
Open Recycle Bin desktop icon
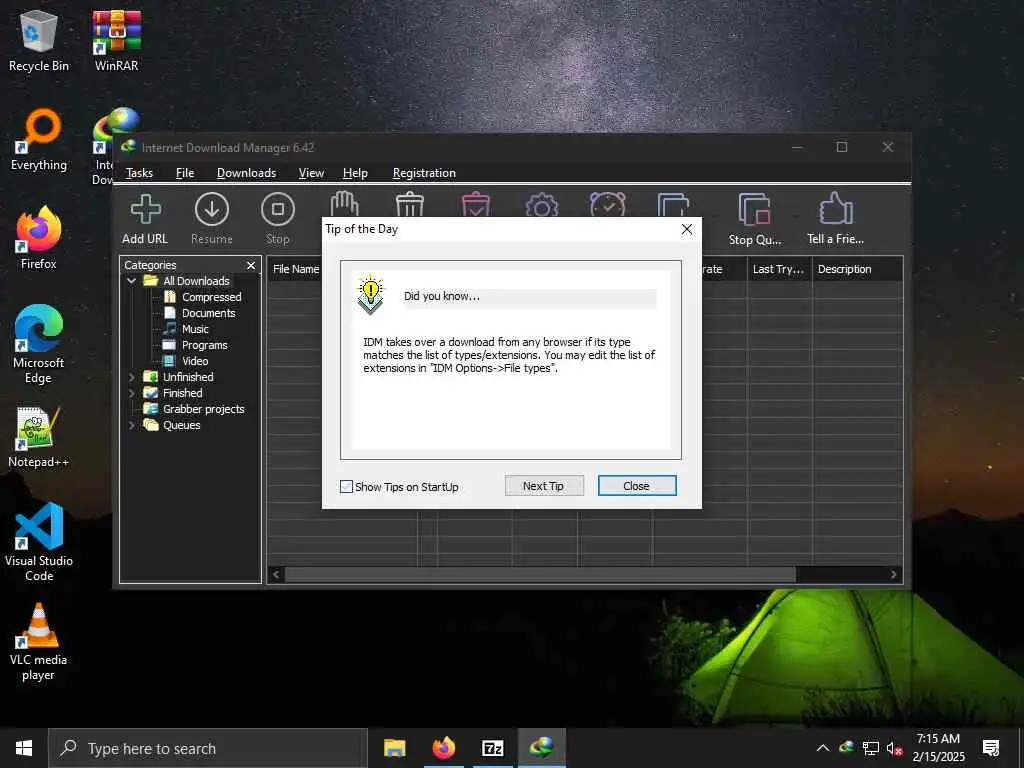coord(39,40)
